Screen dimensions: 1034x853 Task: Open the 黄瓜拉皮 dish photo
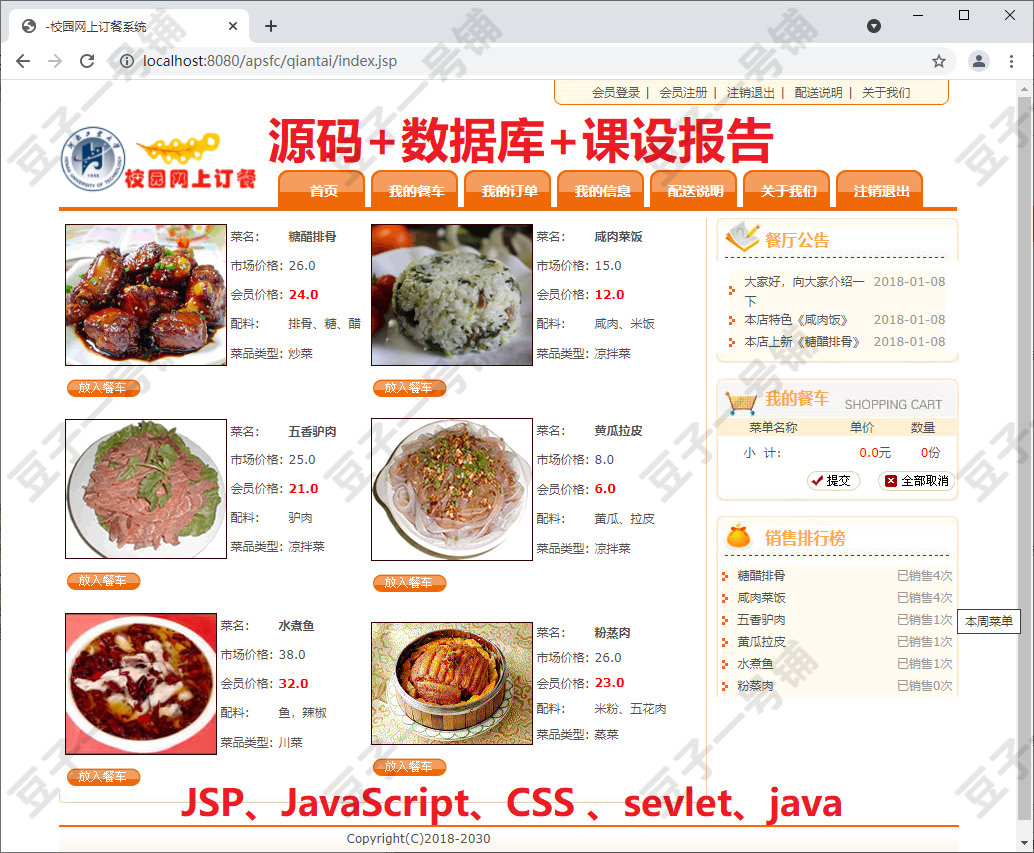pos(452,489)
